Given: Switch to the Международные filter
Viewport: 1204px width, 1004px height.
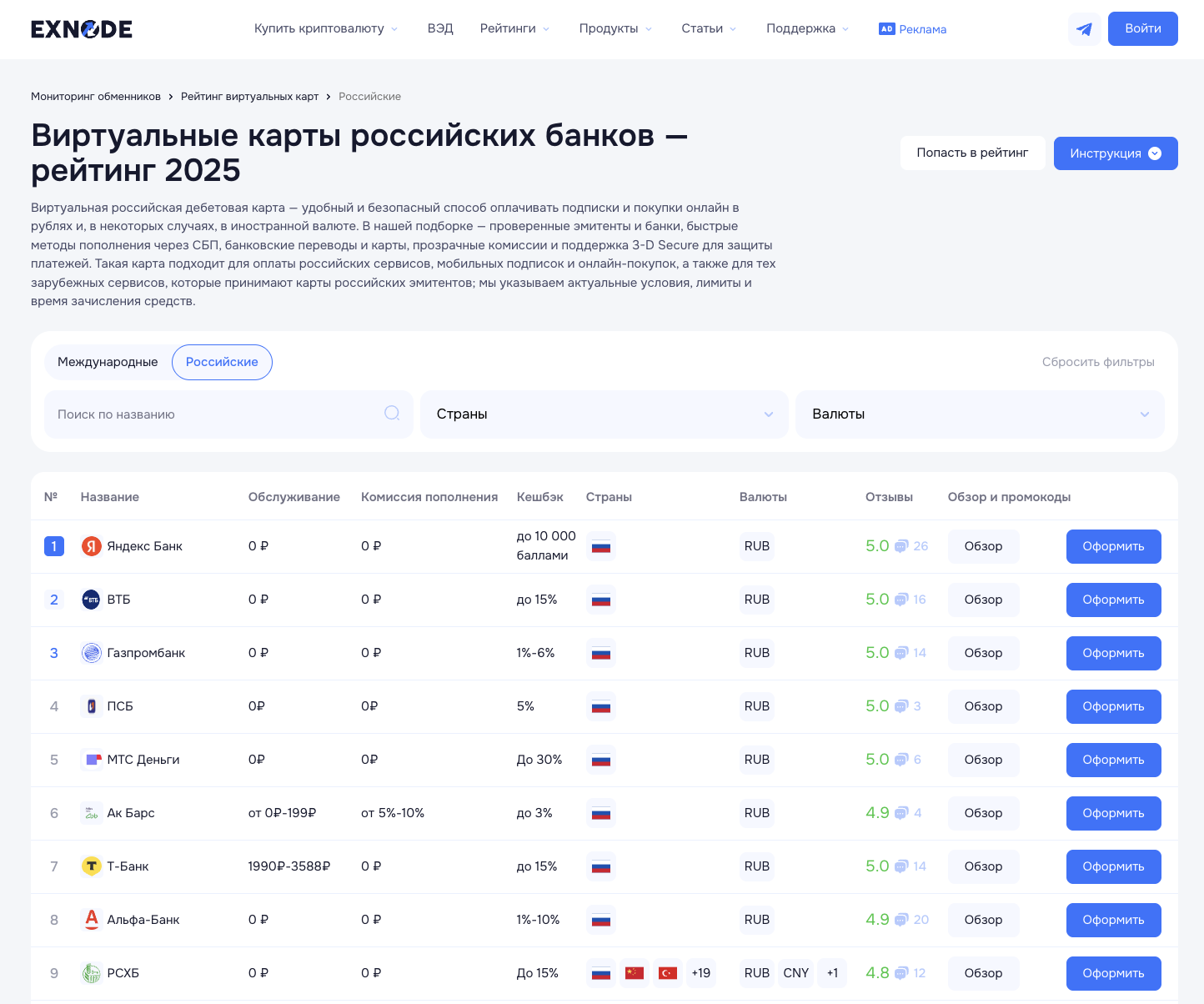Looking at the screenshot, I should [x=108, y=362].
